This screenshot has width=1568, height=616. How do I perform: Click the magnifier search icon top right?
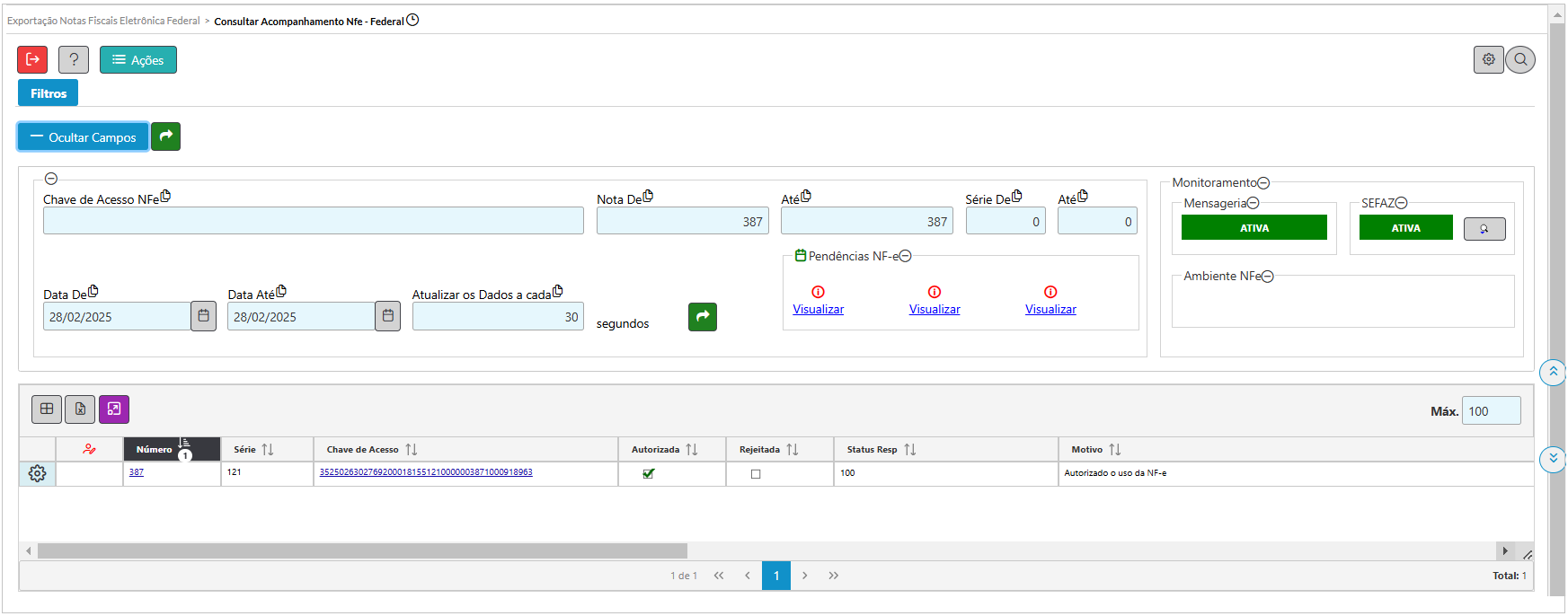(1520, 59)
